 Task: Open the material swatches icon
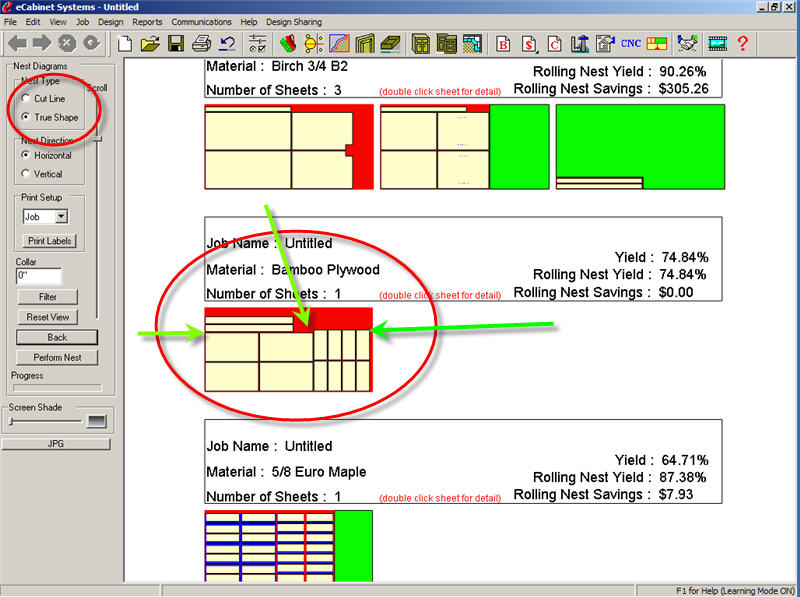coord(288,44)
